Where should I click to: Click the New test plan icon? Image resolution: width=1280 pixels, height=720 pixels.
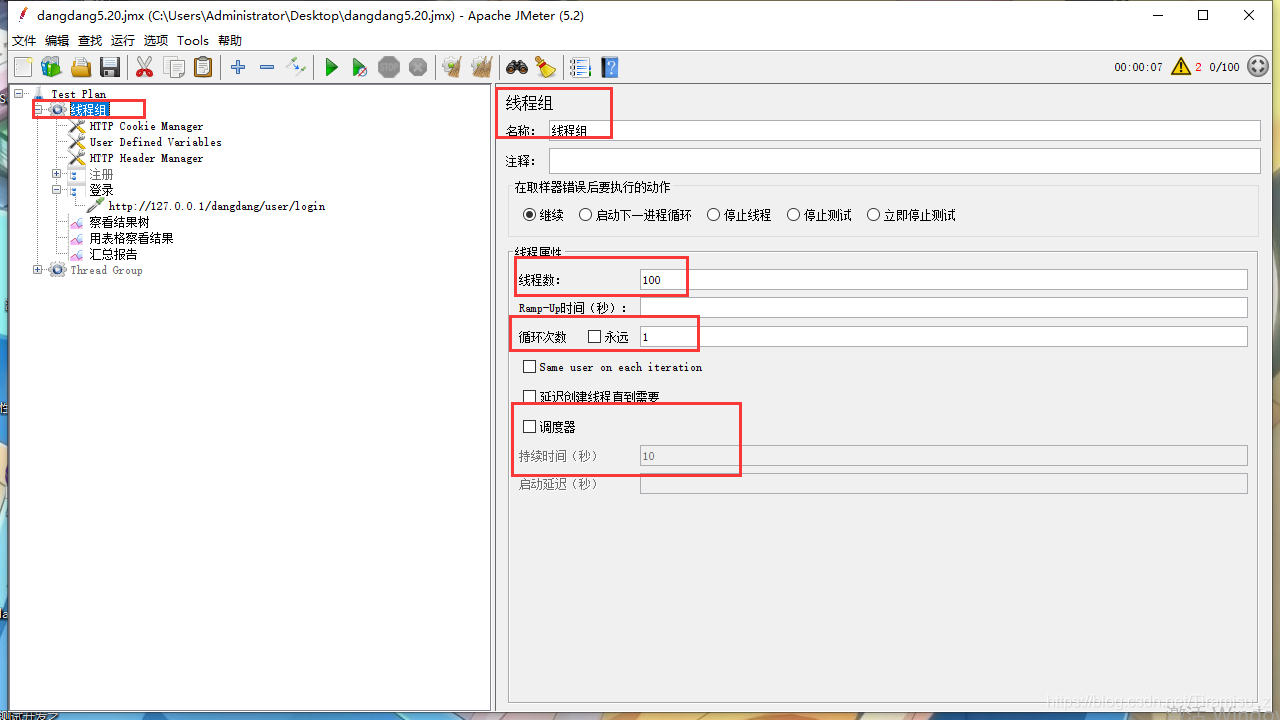[x=23, y=67]
